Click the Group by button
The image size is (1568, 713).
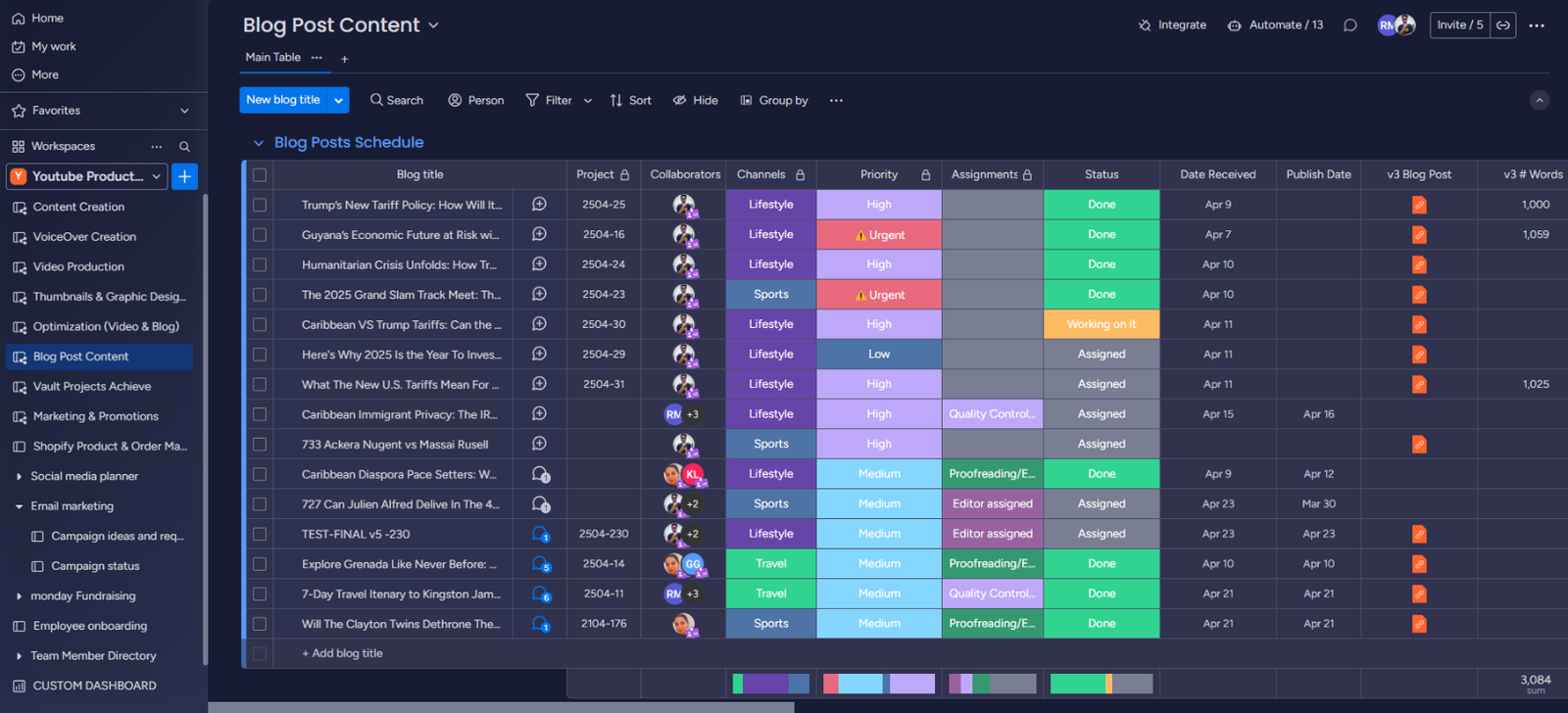coord(773,101)
